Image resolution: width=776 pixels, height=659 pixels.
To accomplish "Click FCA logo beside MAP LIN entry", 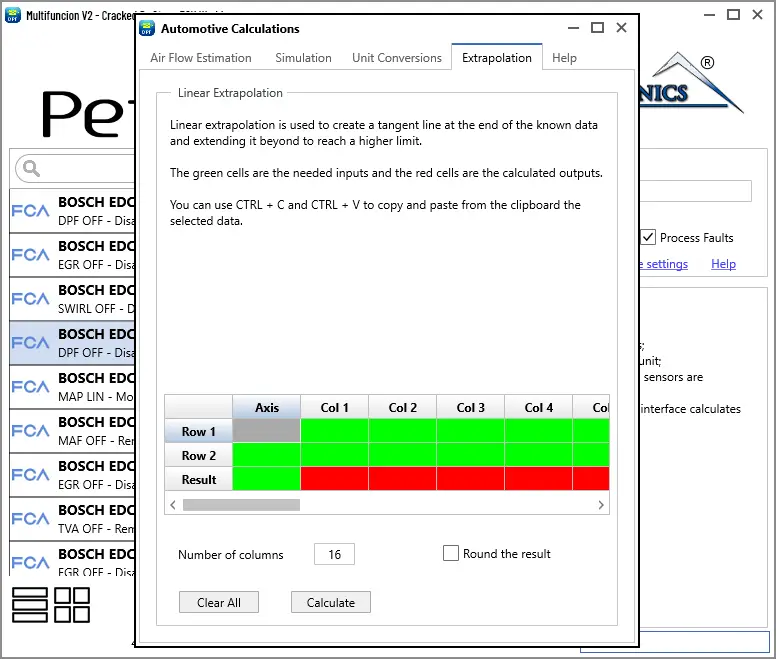I will coord(30,387).
